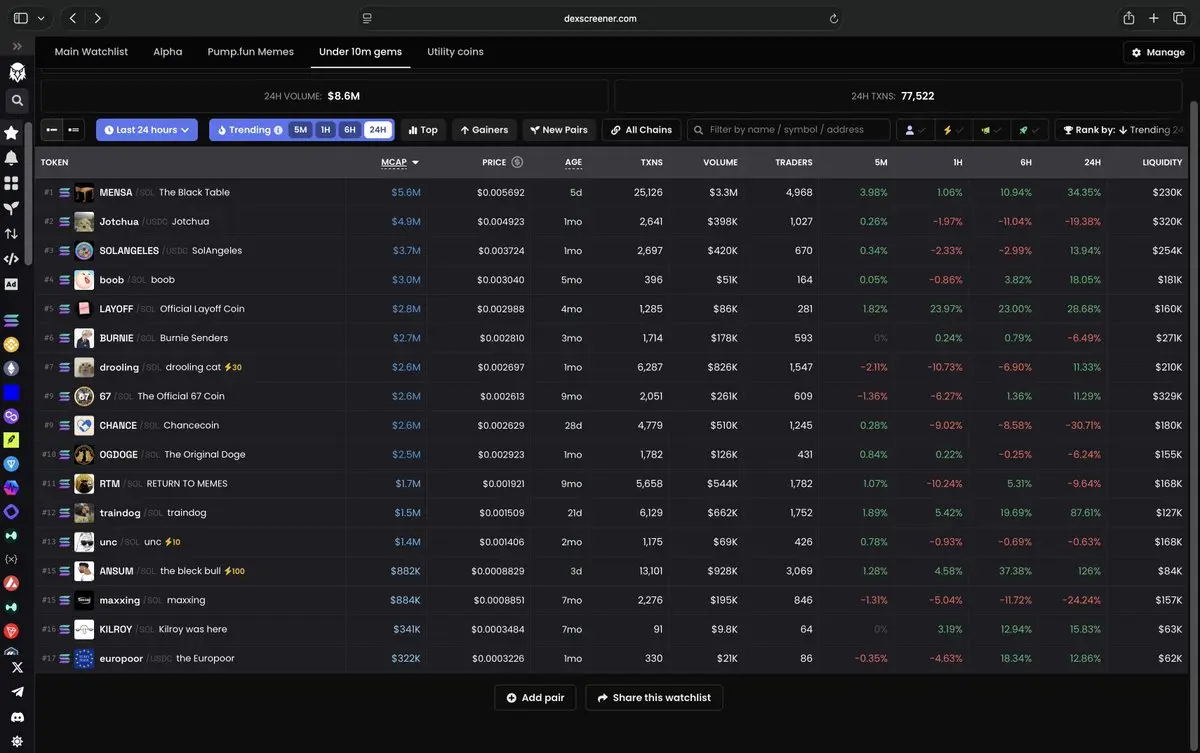This screenshot has width=1200, height=753.
Task: Click Share this watchlist button
Action: coord(654,698)
